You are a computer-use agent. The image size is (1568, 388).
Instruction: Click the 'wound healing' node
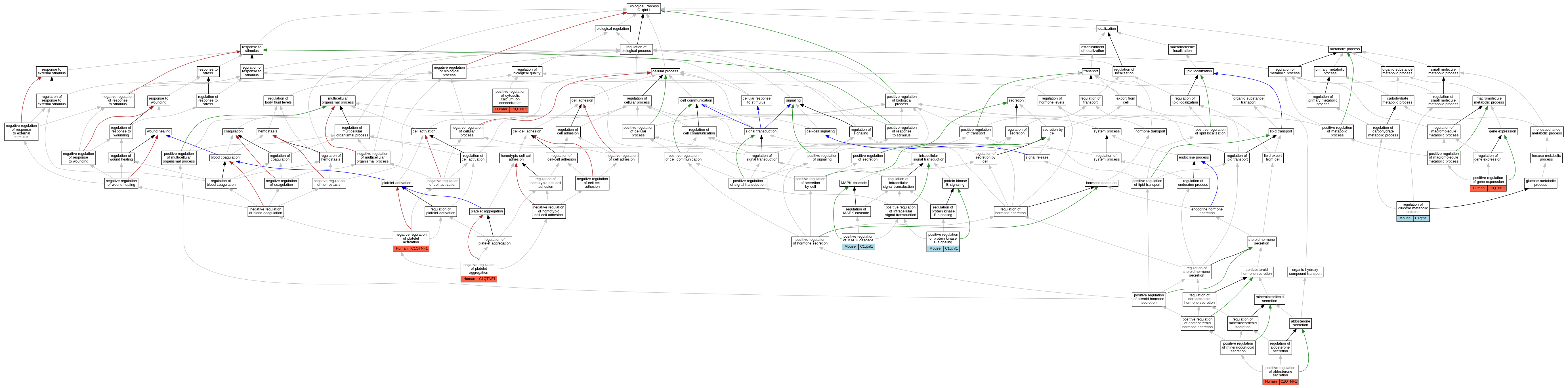coord(158,131)
